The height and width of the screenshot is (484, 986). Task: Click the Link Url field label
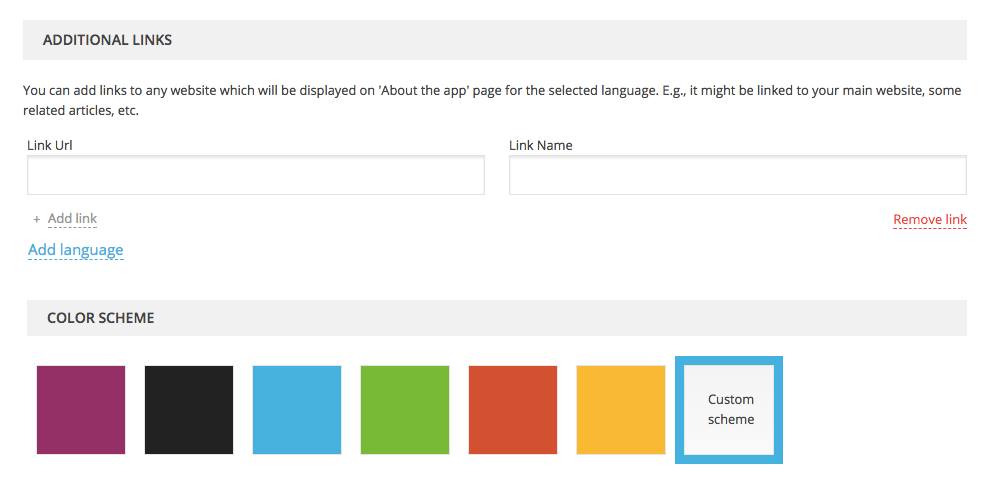click(50, 145)
